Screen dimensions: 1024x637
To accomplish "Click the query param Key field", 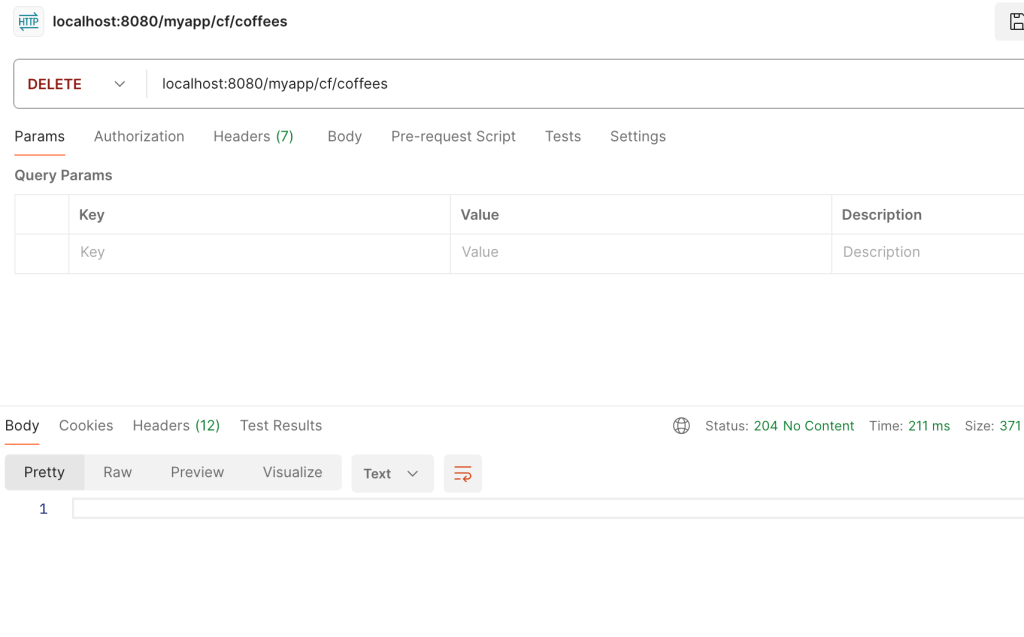I will click(x=258, y=253).
